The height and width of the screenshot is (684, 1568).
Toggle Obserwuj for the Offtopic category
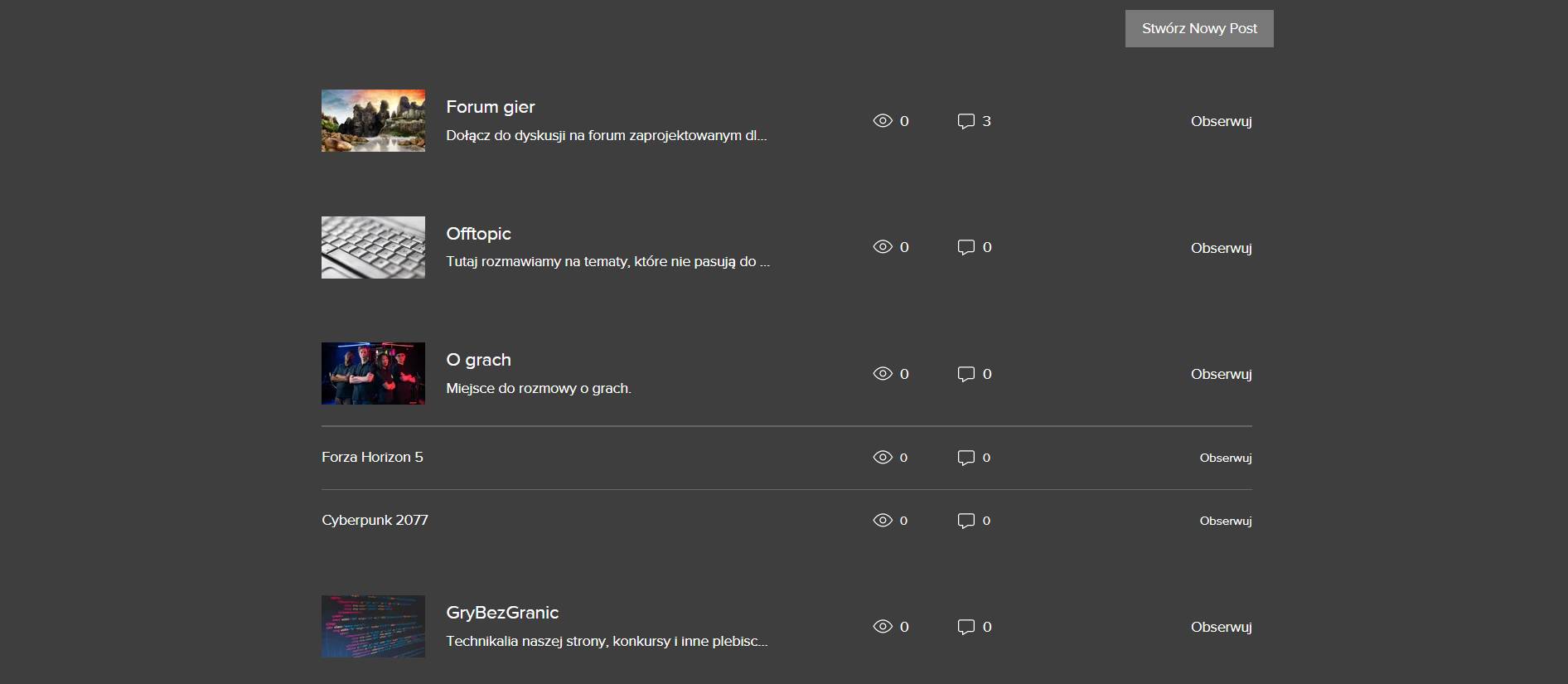pos(1221,248)
